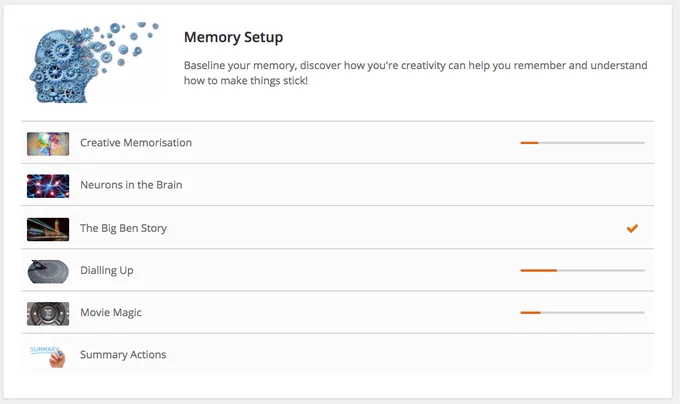Open the Creative Memorisation thumbnail
Viewport: 680px width, 404px height.
tap(48, 144)
